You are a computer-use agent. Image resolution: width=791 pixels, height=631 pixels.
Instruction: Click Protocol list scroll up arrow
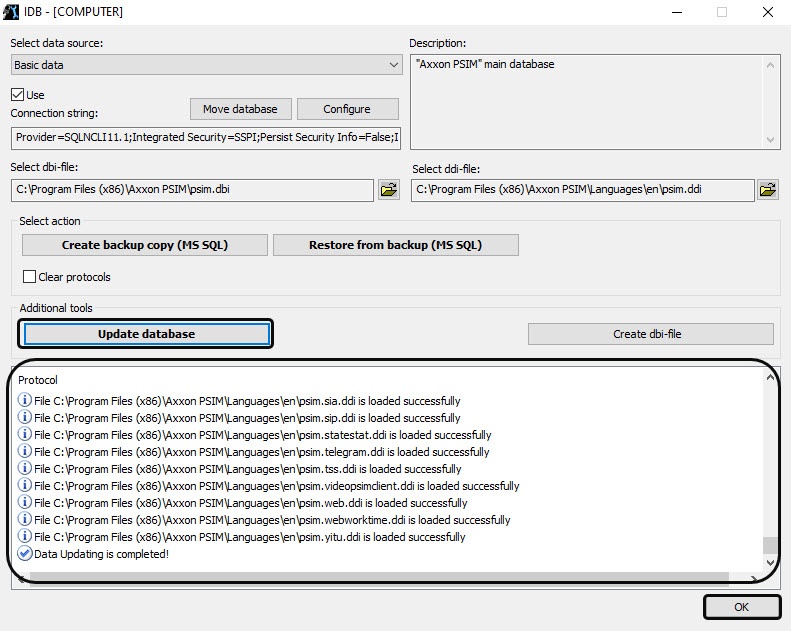770,377
